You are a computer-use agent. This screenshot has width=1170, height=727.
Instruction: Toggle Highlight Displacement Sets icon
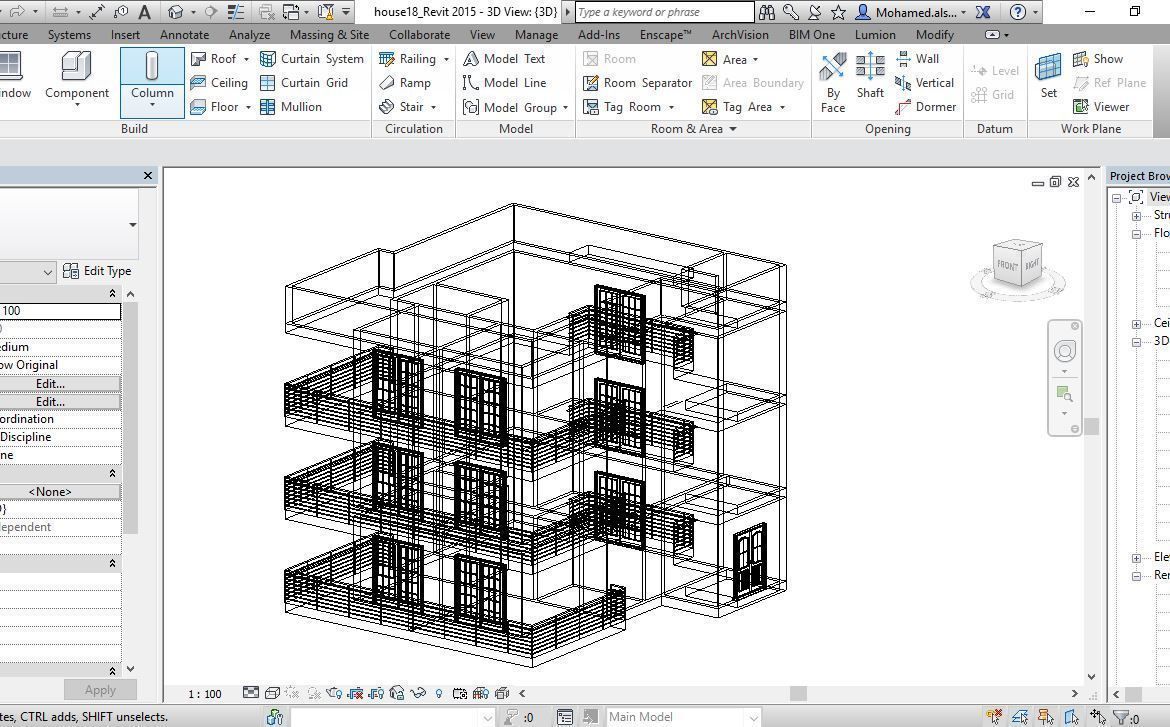tap(501, 693)
